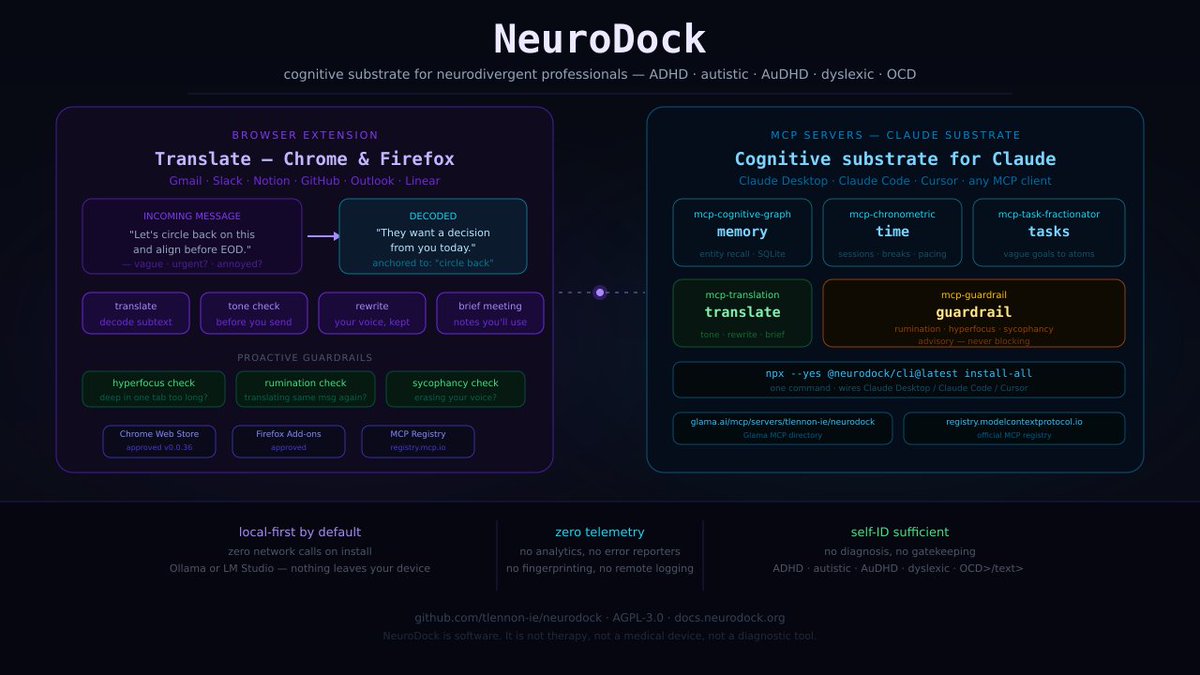Open the DECODED message card

pyautogui.click(x=433, y=236)
